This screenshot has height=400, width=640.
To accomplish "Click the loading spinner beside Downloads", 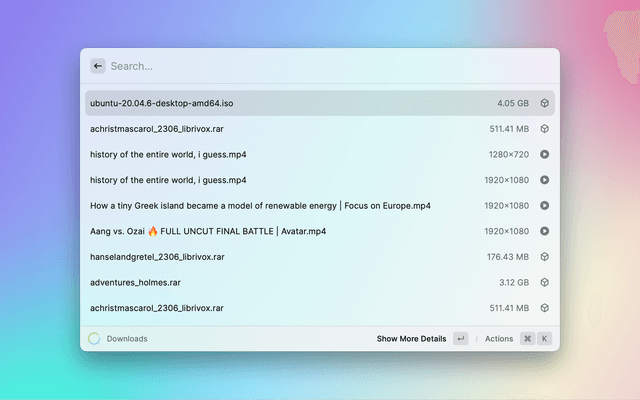I will [x=94, y=339].
